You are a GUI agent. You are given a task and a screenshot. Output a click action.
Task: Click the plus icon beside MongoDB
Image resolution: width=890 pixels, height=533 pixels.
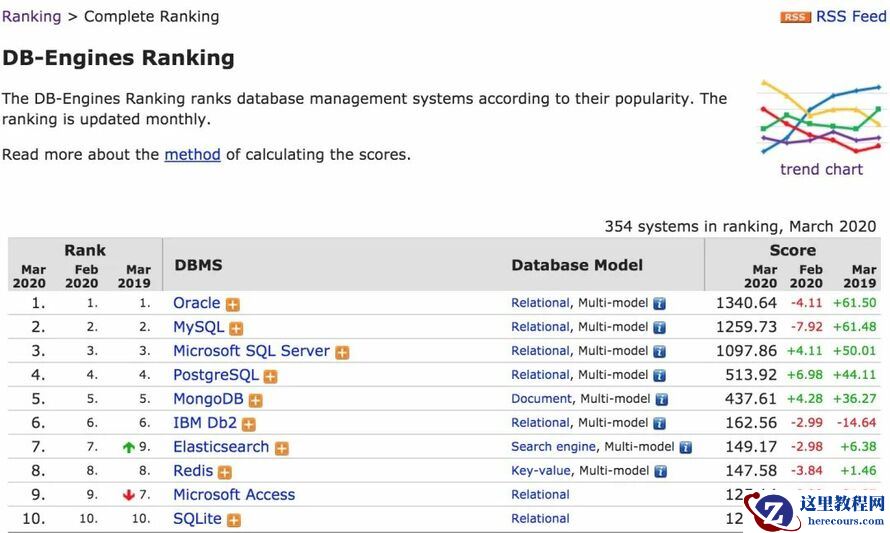coord(255,400)
